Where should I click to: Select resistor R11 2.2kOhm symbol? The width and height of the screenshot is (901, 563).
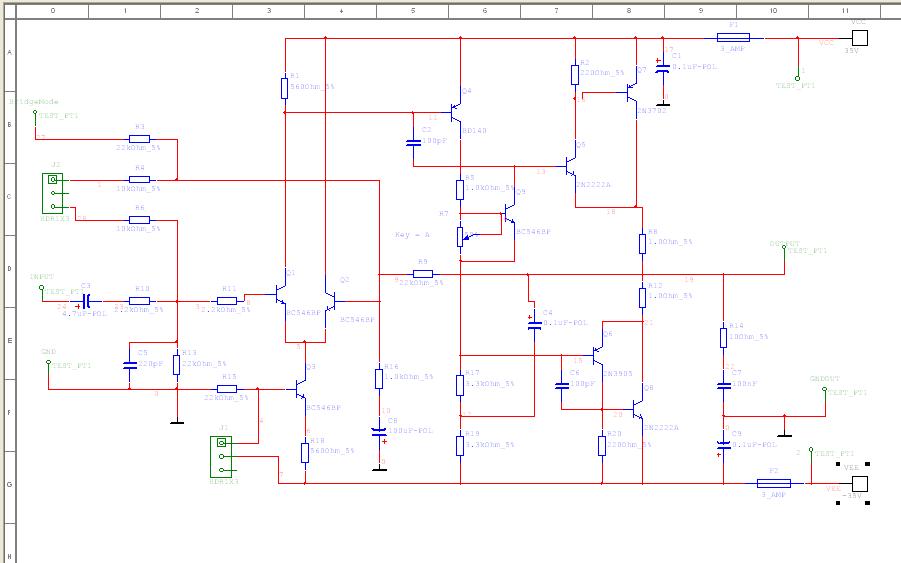coord(227,301)
